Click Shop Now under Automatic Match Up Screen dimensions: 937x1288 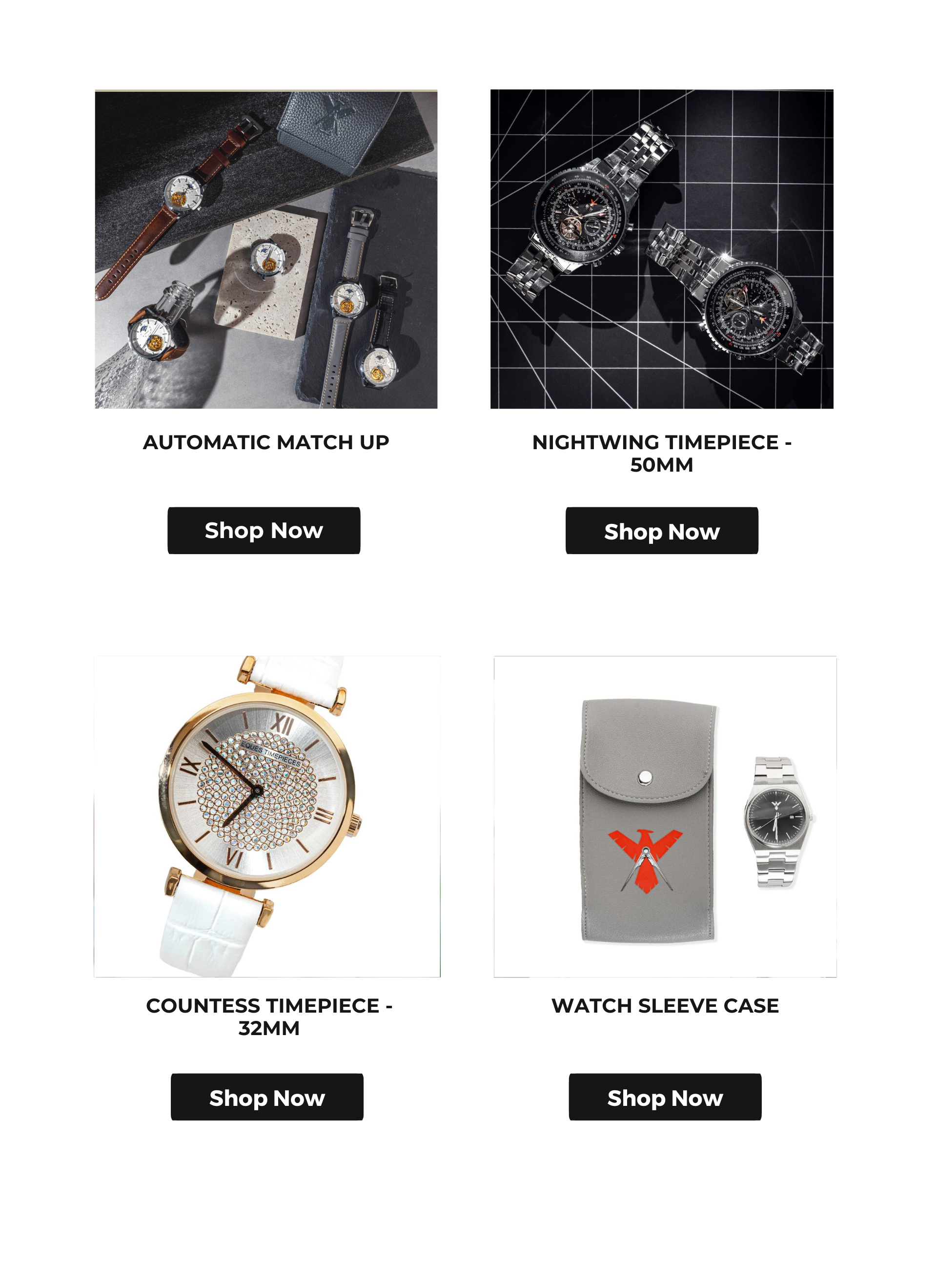(264, 530)
